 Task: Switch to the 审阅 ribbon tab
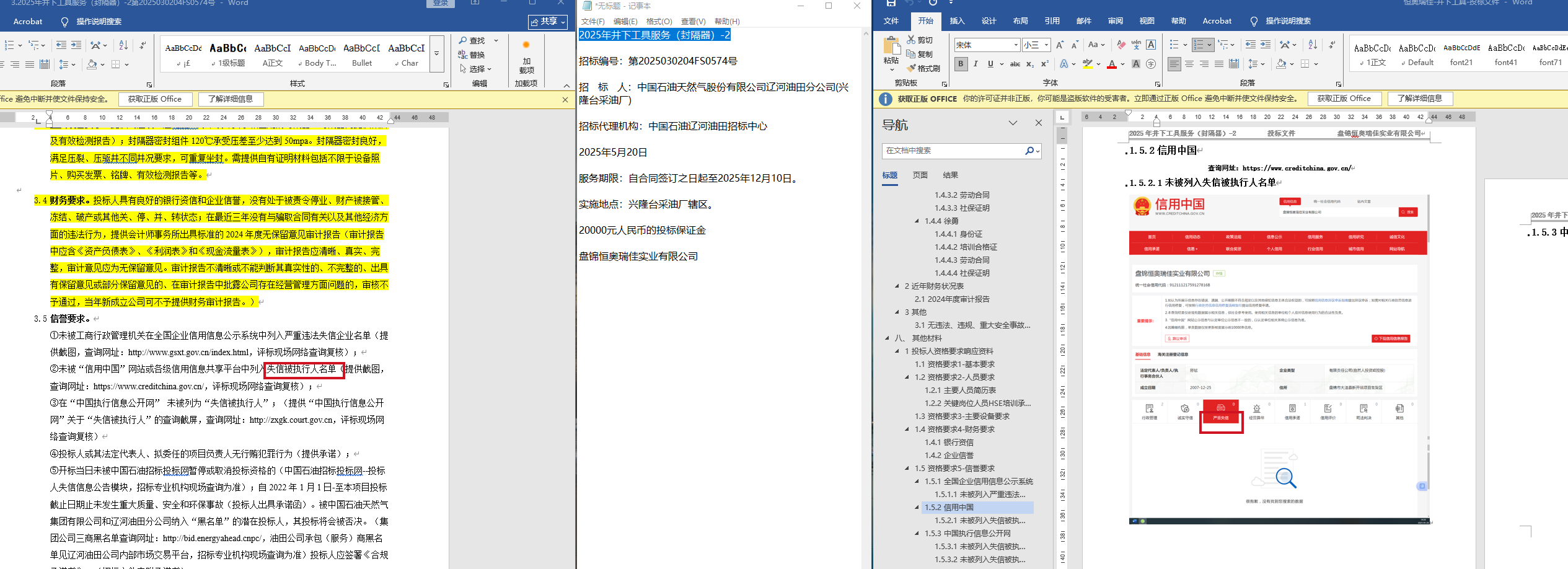click(x=1115, y=21)
